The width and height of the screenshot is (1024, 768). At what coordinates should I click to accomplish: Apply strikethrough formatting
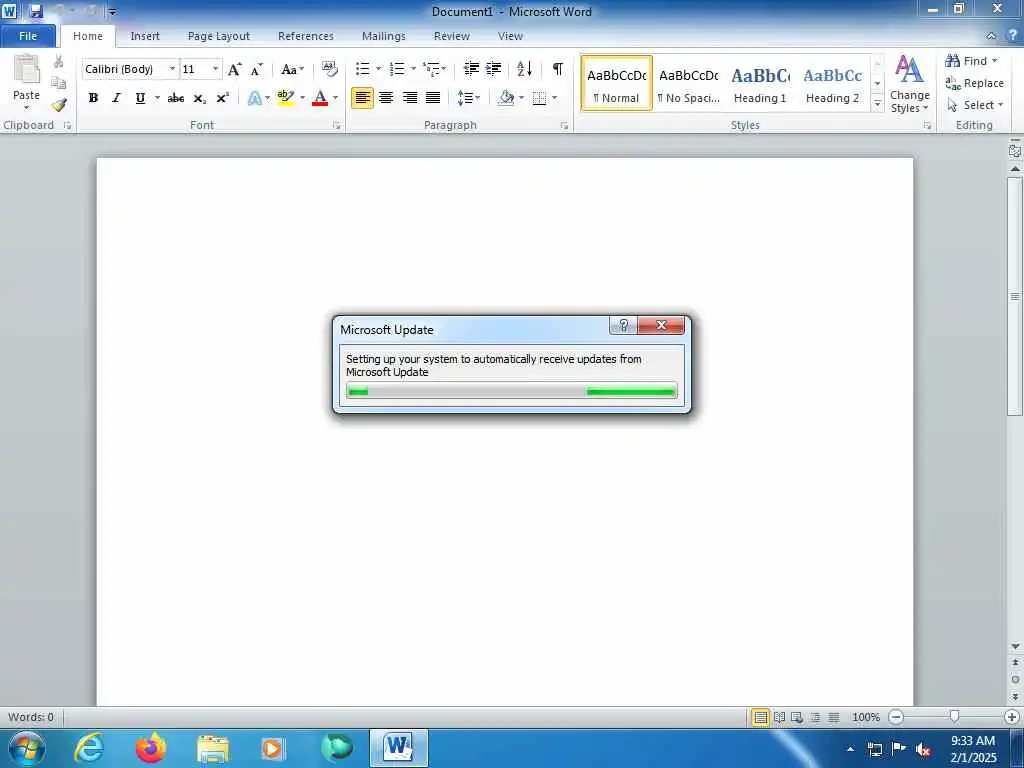(x=176, y=98)
